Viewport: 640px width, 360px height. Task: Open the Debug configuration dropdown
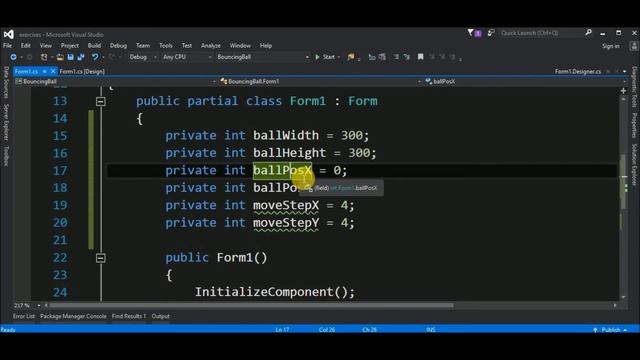tap(143, 57)
